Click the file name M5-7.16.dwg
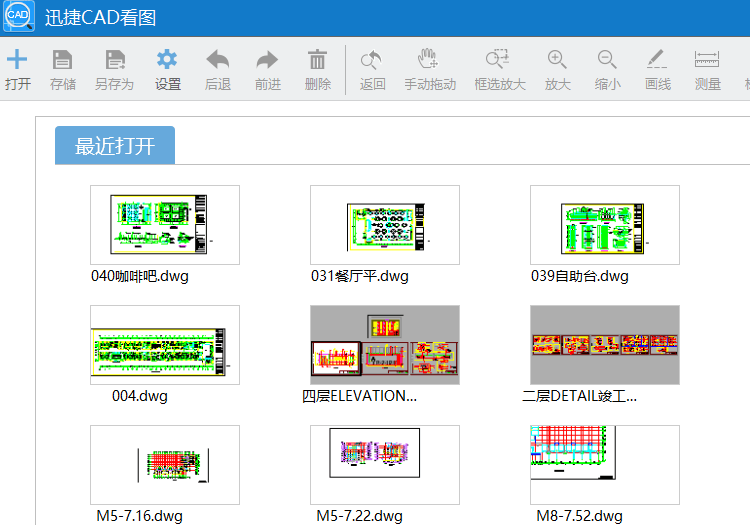The width and height of the screenshot is (750, 525). click(x=140, y=516)
